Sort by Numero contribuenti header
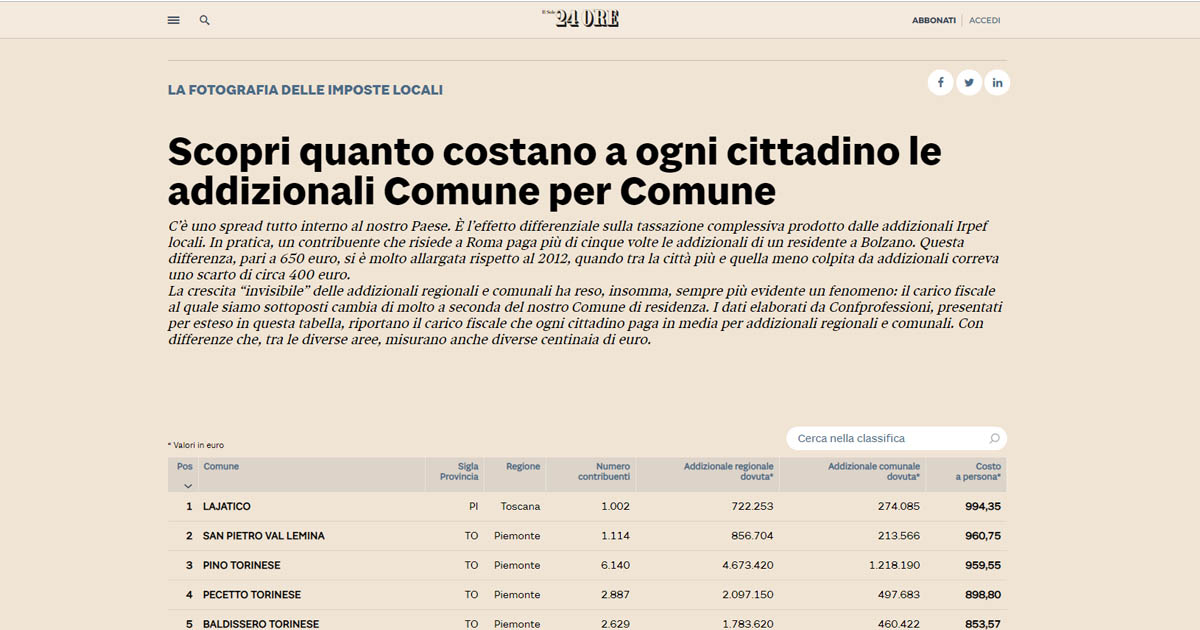The height and width of the screenshot is (630, 1200). tap(605, 472)
